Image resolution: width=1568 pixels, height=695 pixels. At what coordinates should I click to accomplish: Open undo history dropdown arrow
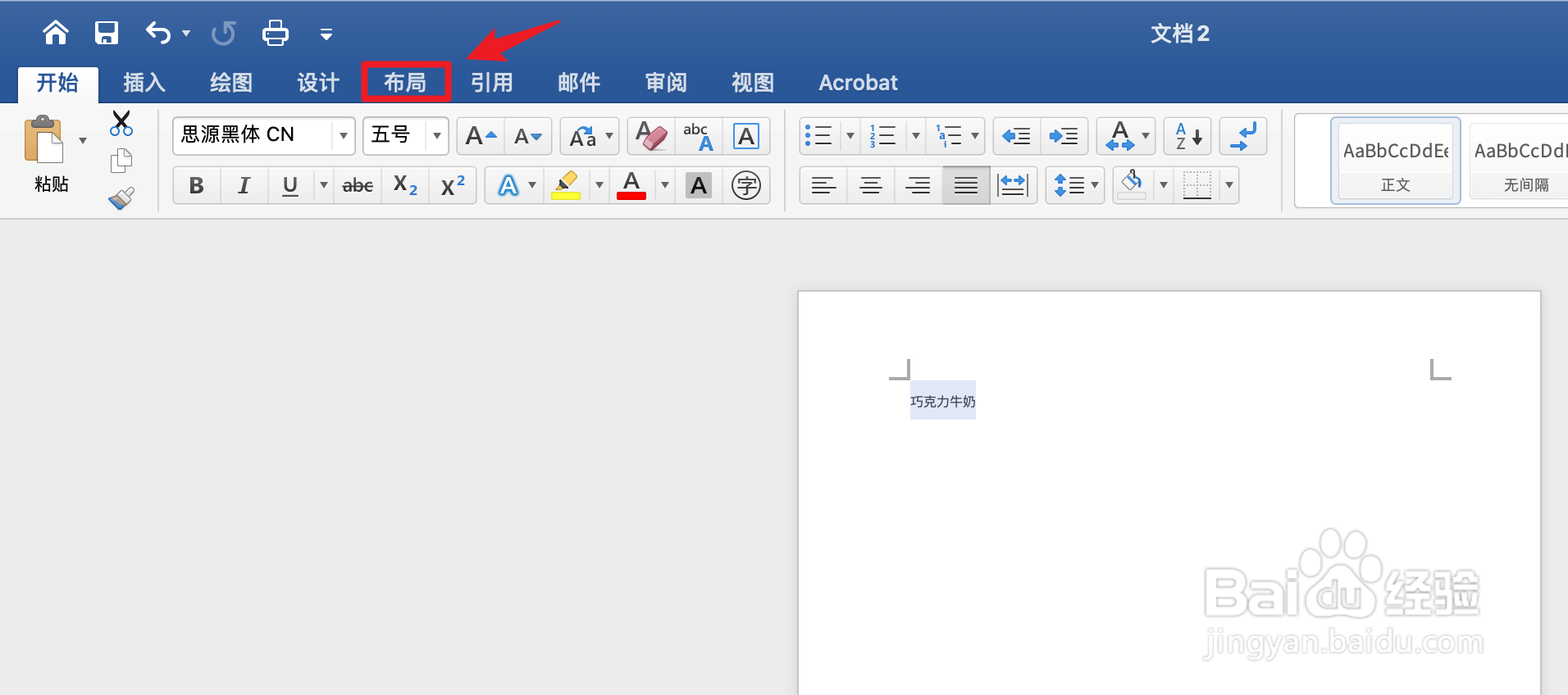(186, 34)
